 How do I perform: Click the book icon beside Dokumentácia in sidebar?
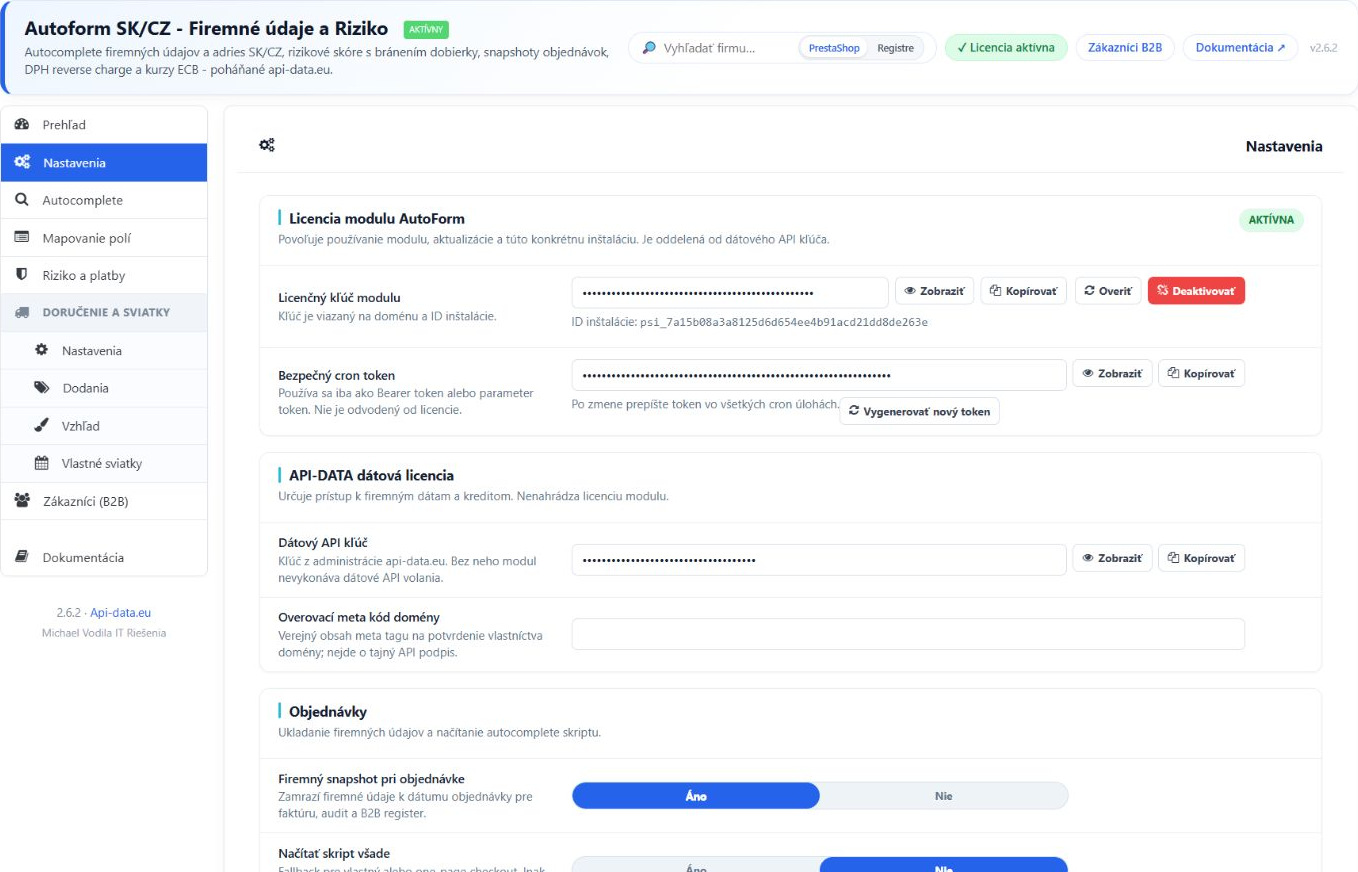coord(22,557)
